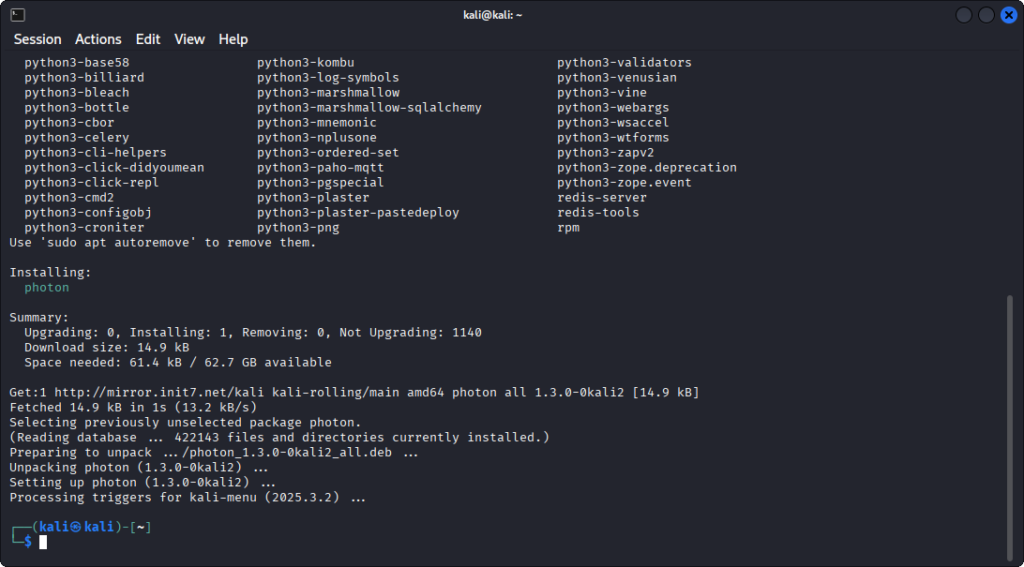
Task: Click the cursor block at the shell prompt
Action: [x=43, y=542]
